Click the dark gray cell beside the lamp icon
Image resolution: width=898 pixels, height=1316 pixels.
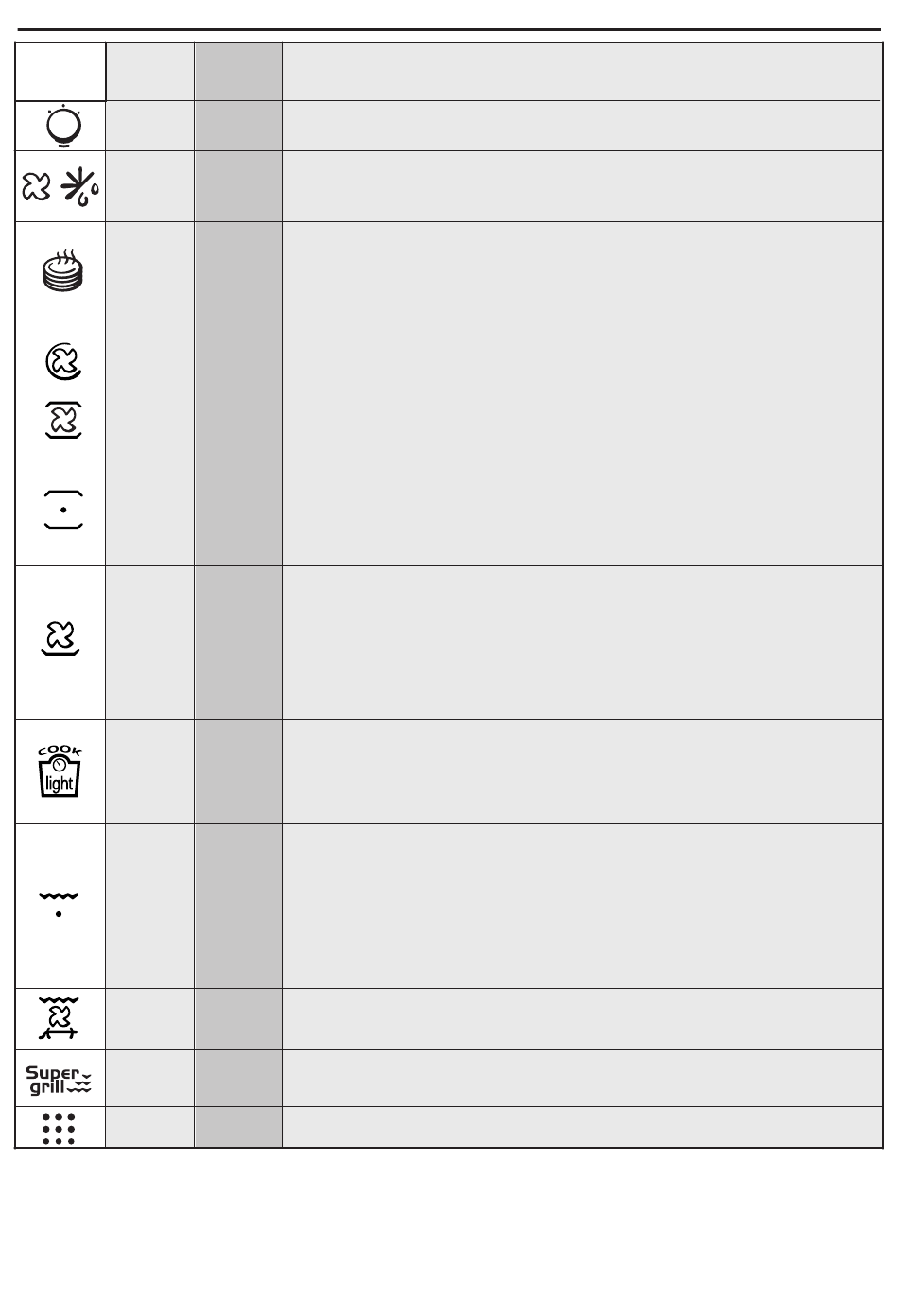tap(237, 126)
